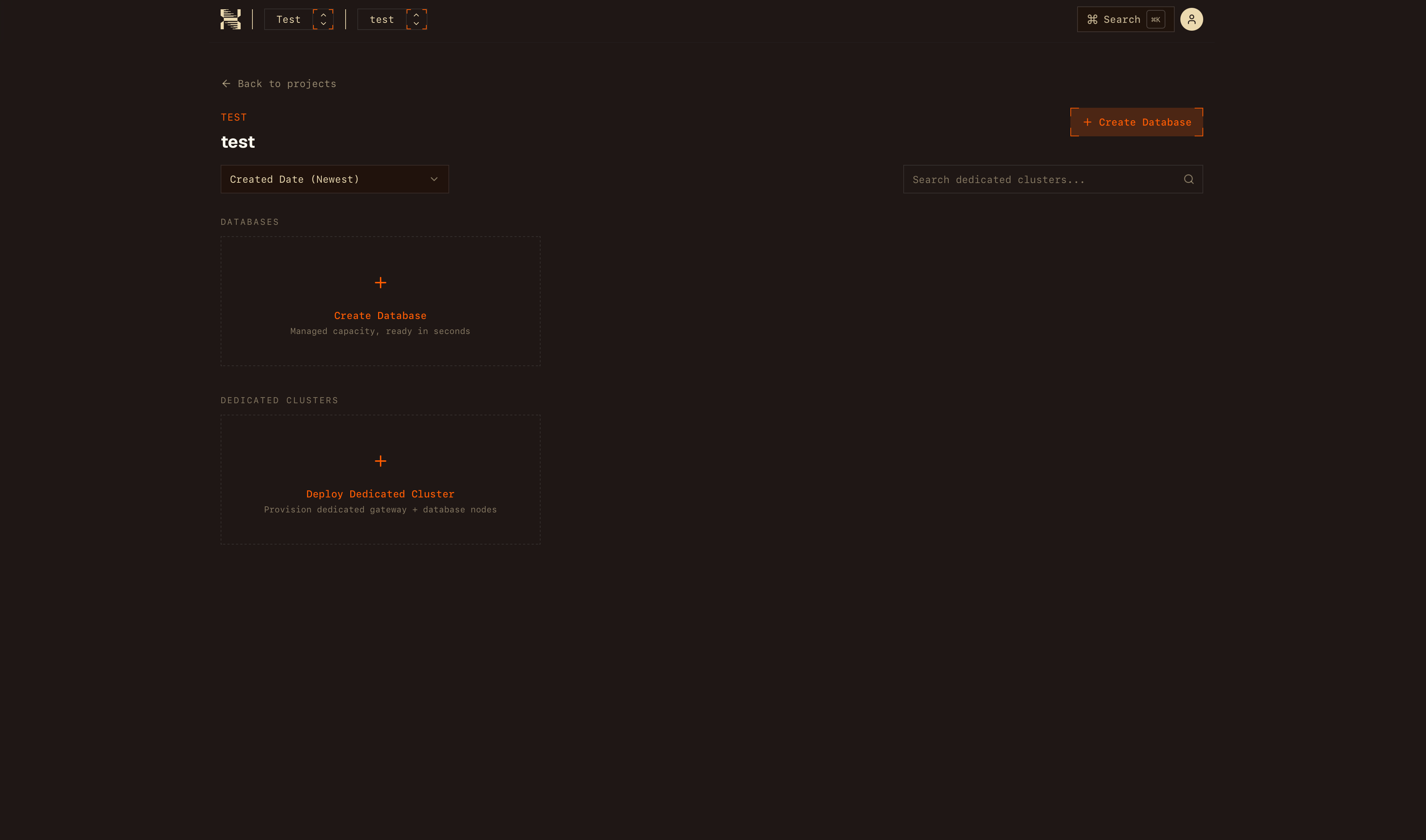Click the plus icon in Databases card
Screen dimensions: 1426x840
(381, 283)
